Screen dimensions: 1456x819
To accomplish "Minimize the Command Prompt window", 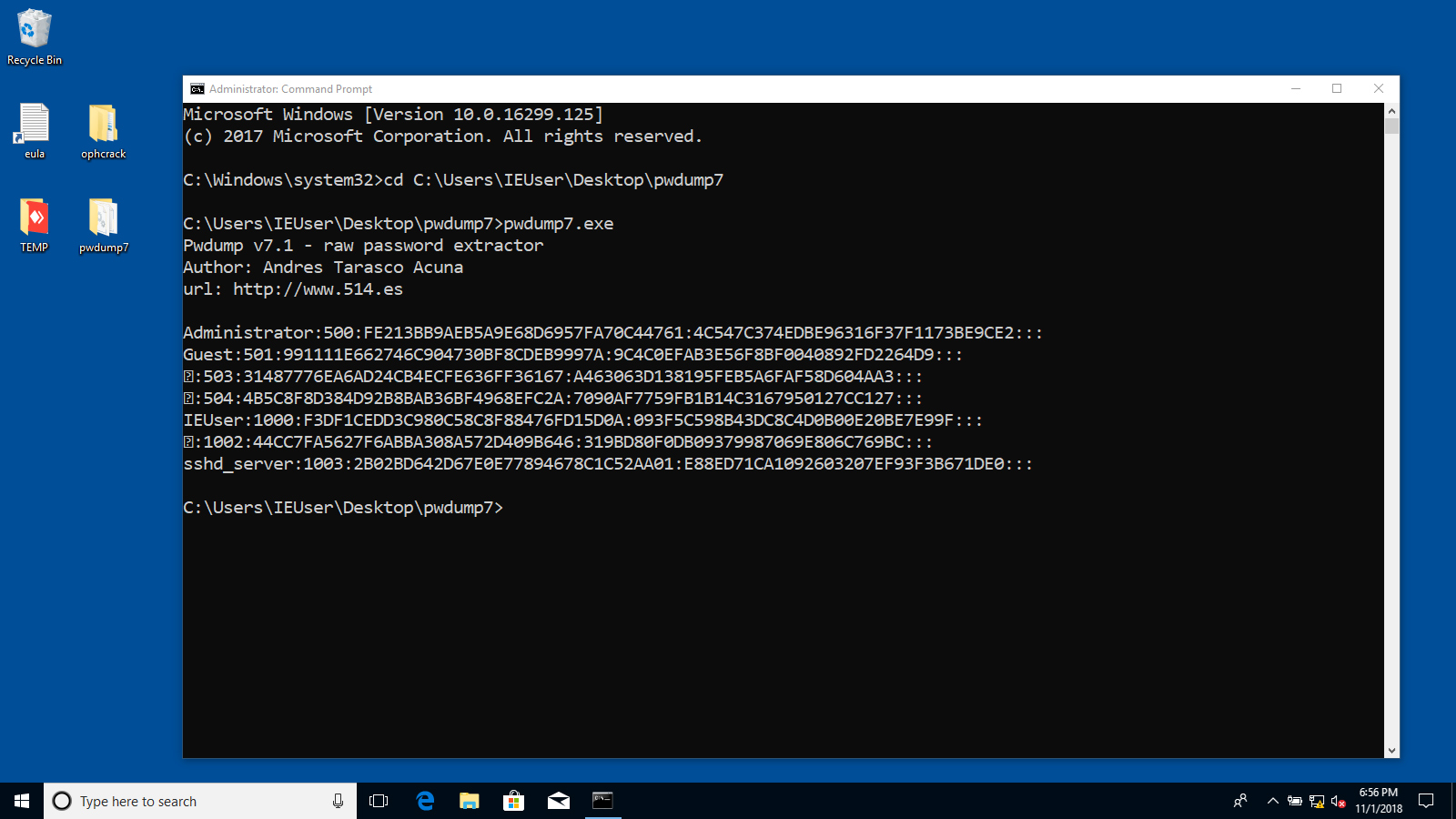I will click(x=1295, y=89).
